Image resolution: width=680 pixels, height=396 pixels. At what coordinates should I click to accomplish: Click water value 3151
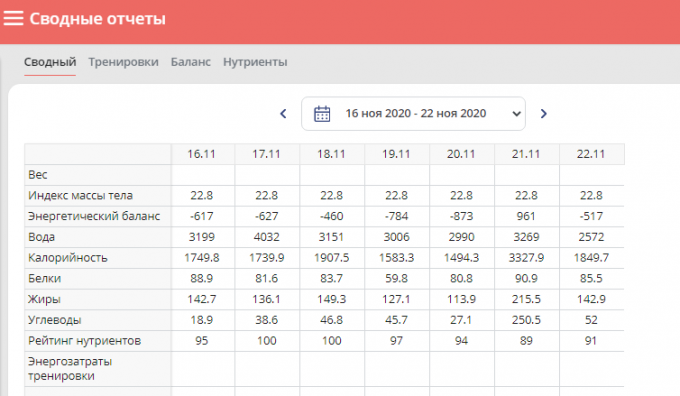331,237
